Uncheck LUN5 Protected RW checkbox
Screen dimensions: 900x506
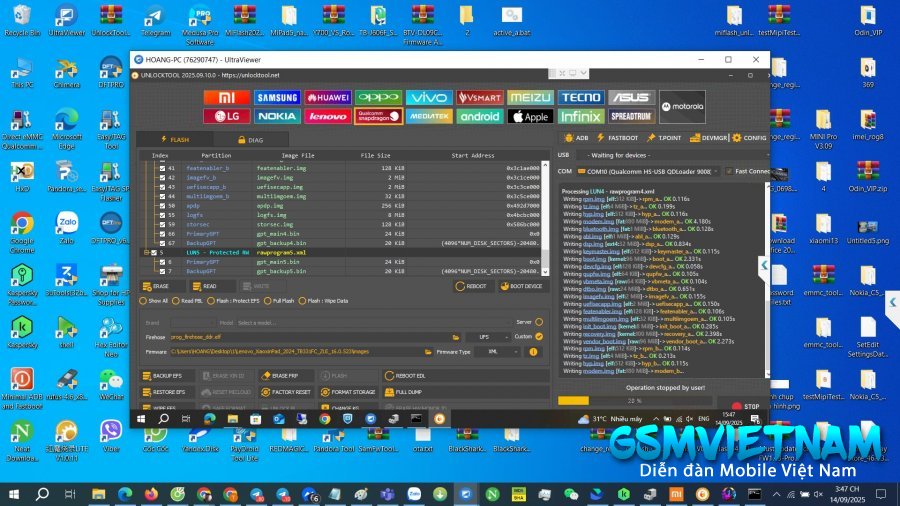tap(154, 252)
